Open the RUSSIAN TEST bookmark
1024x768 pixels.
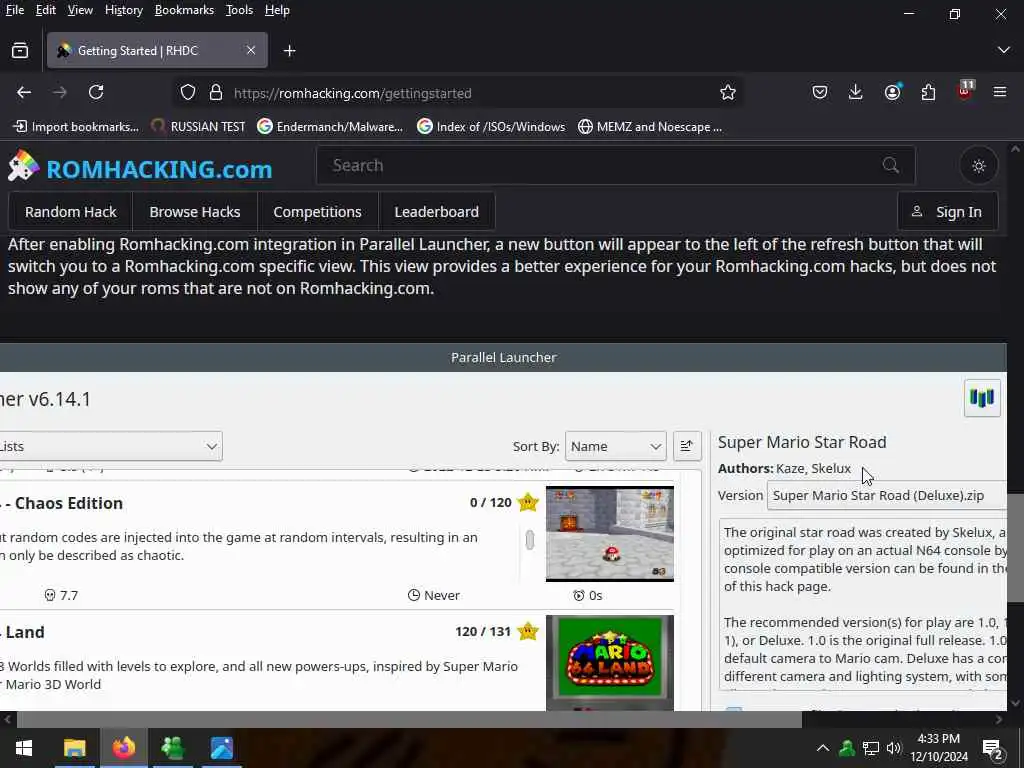pos(198,127)
